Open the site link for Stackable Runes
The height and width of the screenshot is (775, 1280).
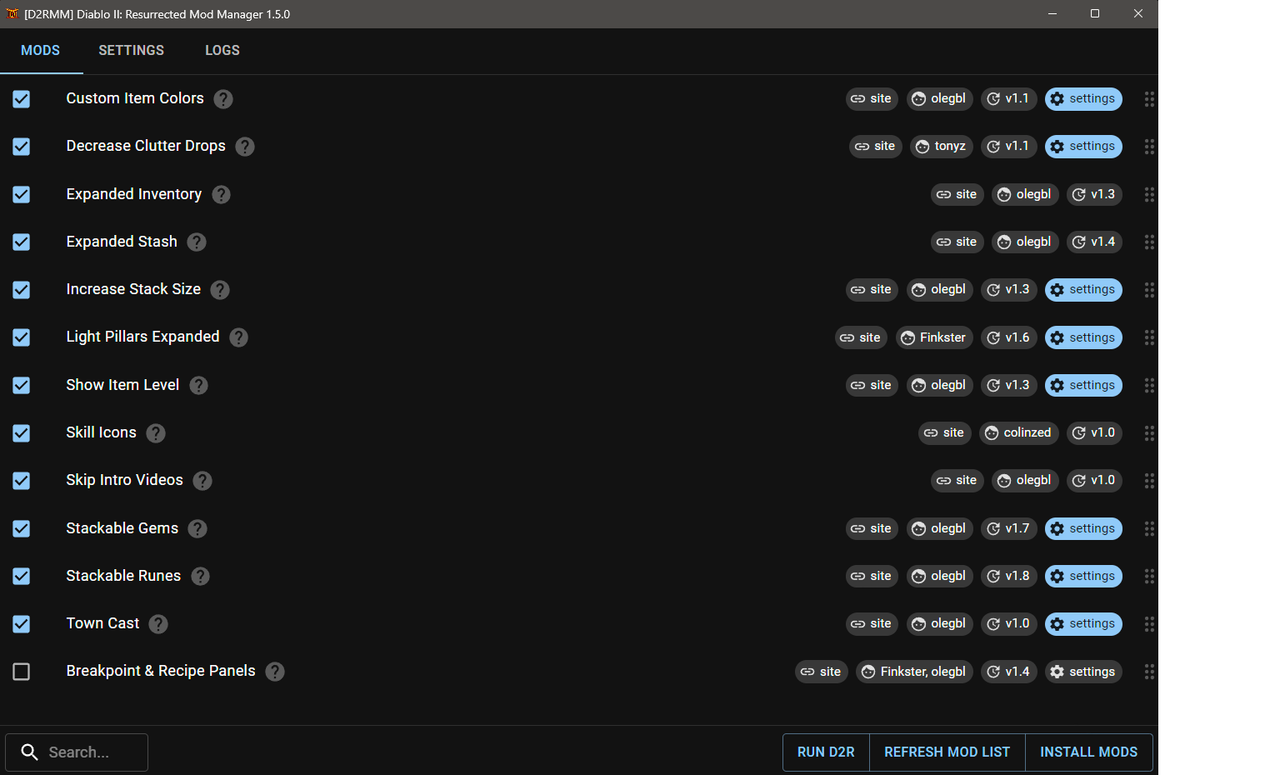click(x=871, y=575)
